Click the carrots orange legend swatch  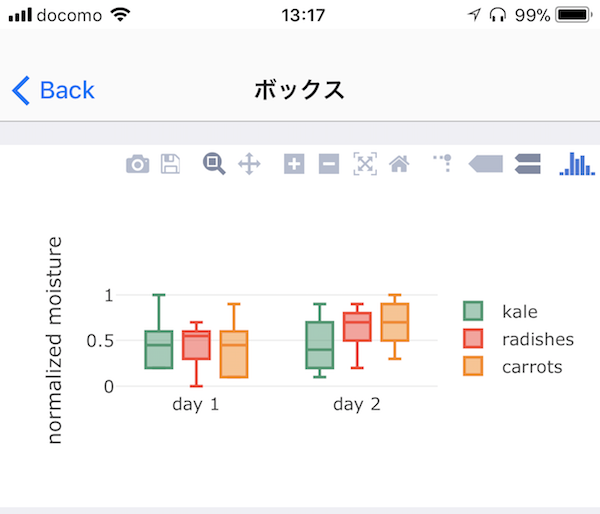(473, 366)
